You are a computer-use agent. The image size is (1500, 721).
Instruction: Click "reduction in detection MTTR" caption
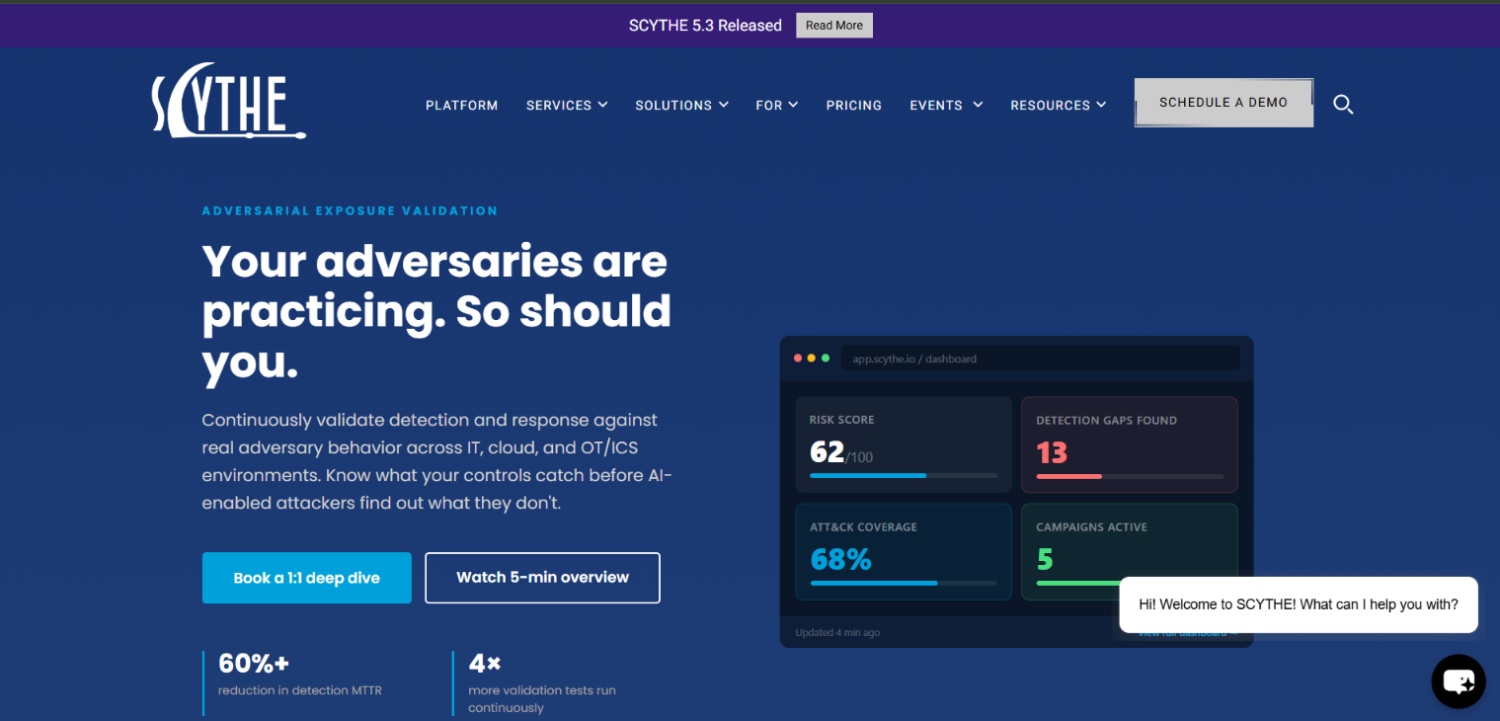(x=300, y=690)
